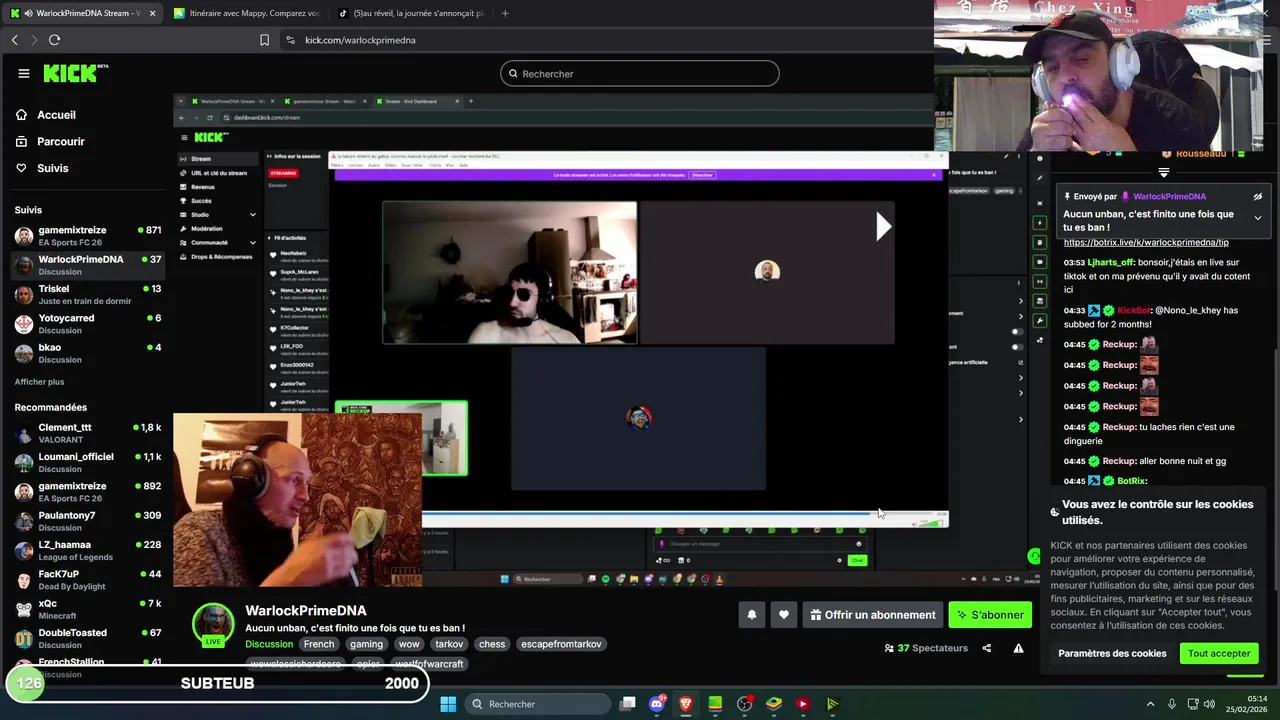Viewport: 1280px width, 720px height.
Task: Open a new browser tab with plus
Action: tap(505, 13)
